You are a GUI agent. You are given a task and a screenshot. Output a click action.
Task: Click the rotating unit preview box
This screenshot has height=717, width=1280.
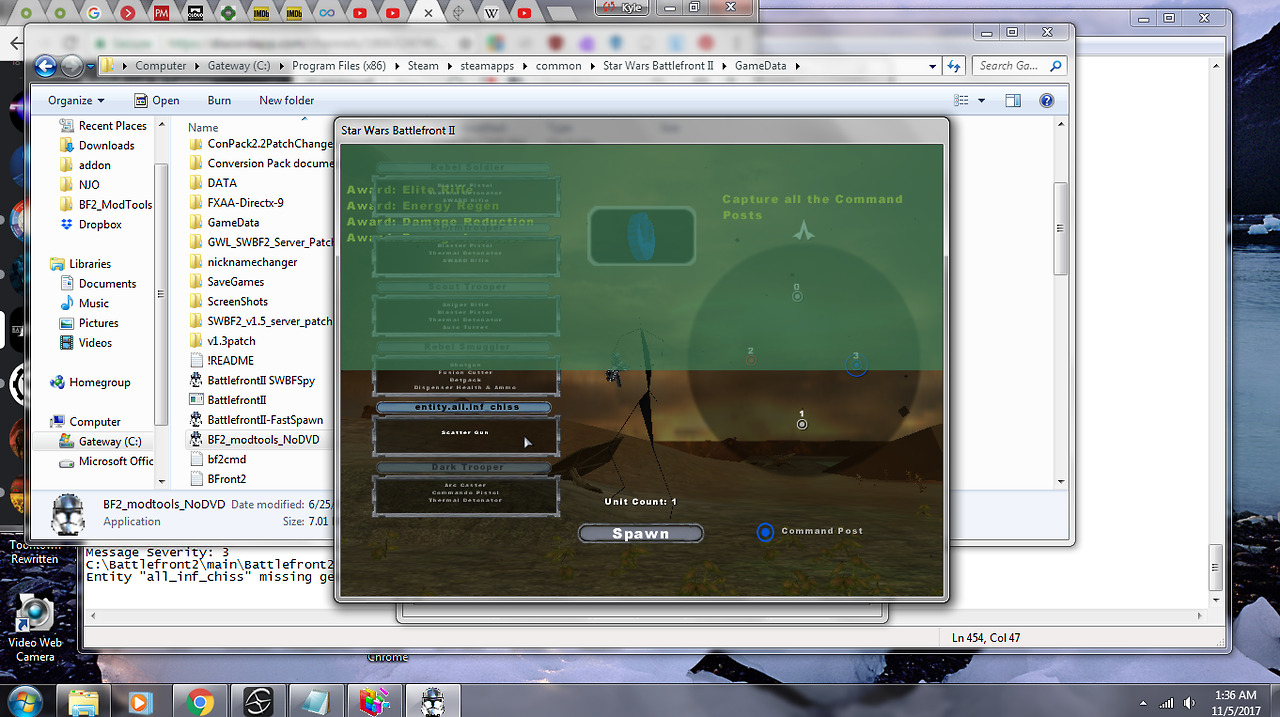(x=641, y=236)
